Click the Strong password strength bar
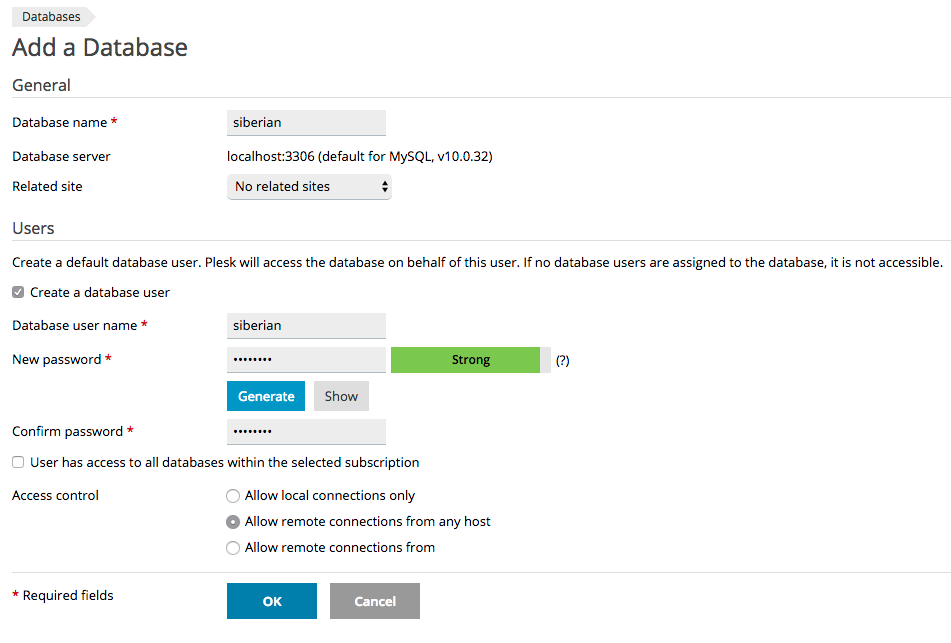The width and height of the screenshot is (951, 643). (470, 360)
